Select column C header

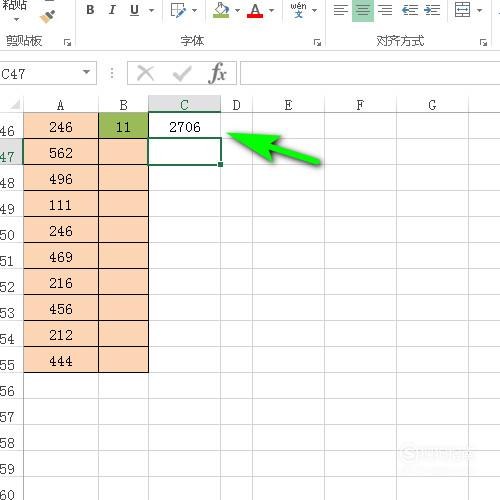coord(184,104)
